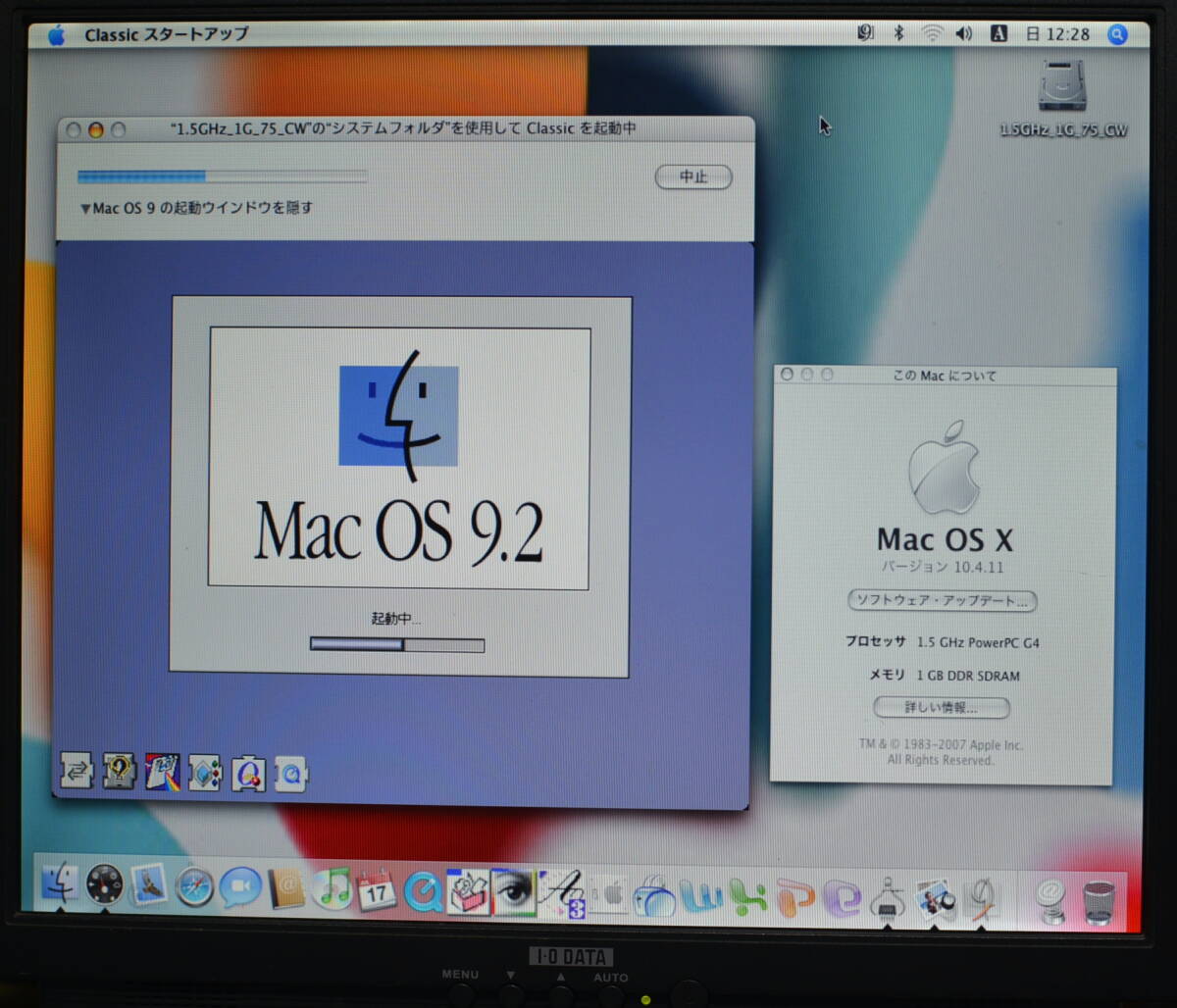Open the 1.5GHz_1G_75_CW hard disk icon

coord(1062,86)
